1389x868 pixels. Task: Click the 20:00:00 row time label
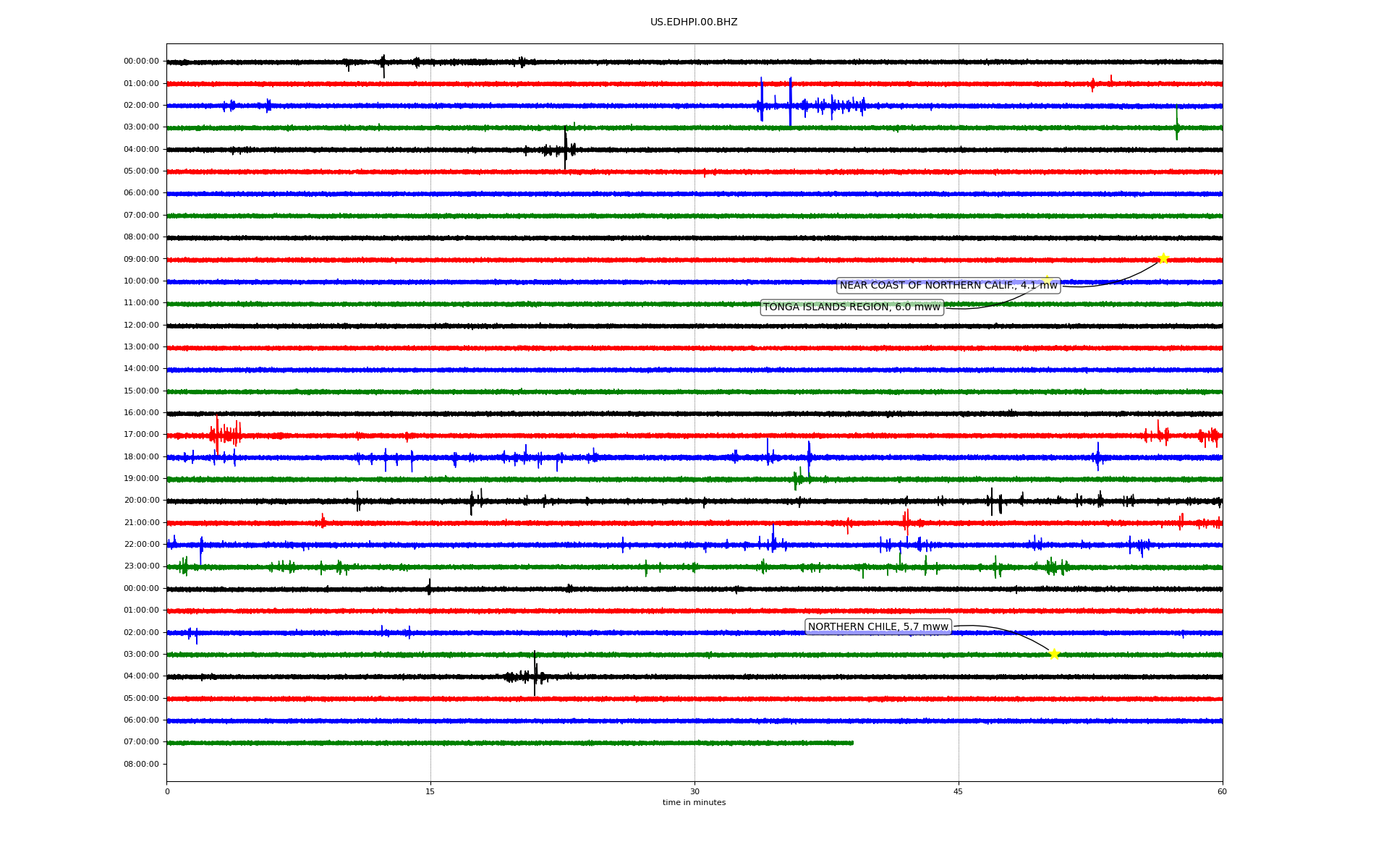pos(141,501)
